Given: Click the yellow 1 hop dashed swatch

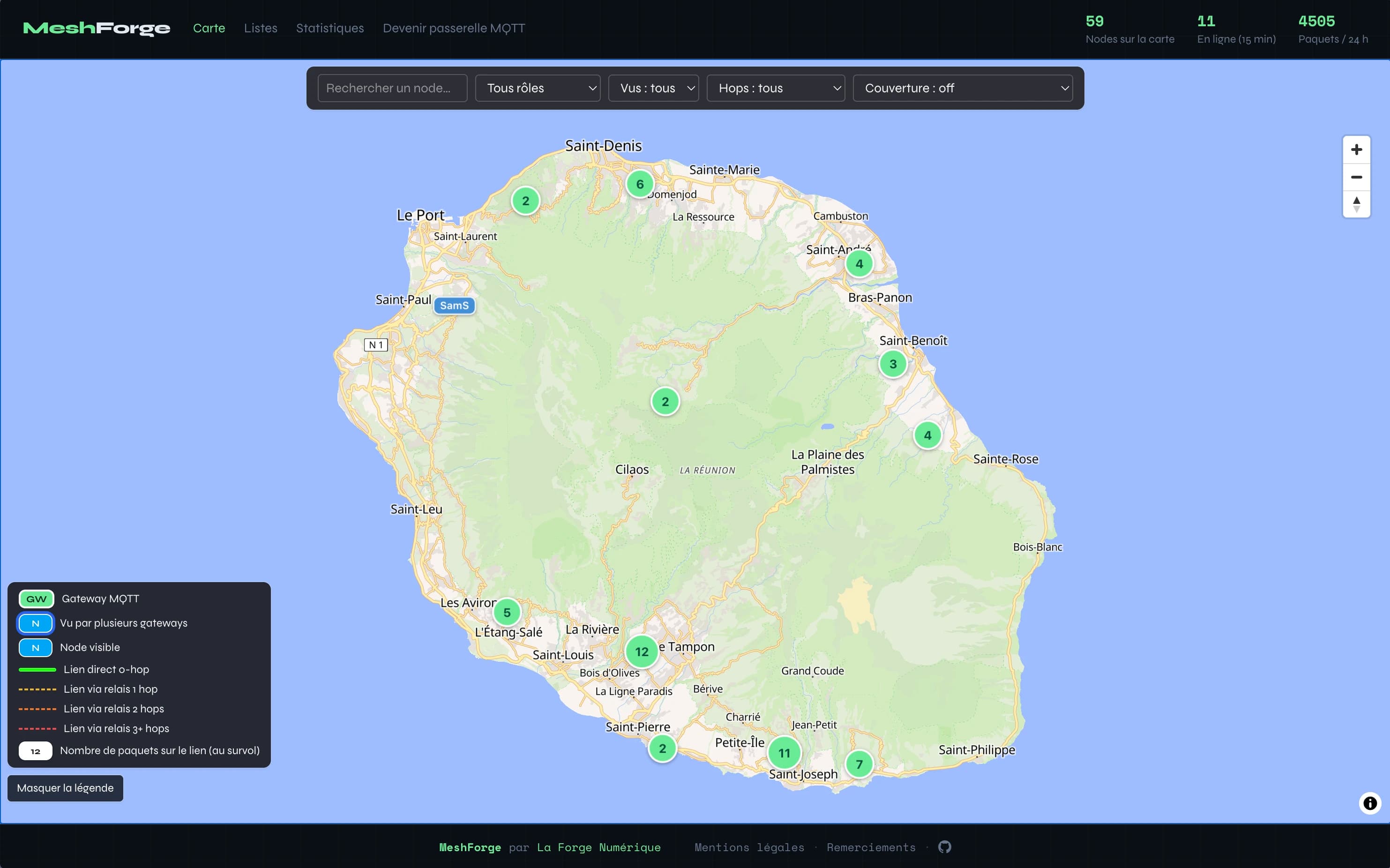Looking at the screenshot, I should click(37, 689).
